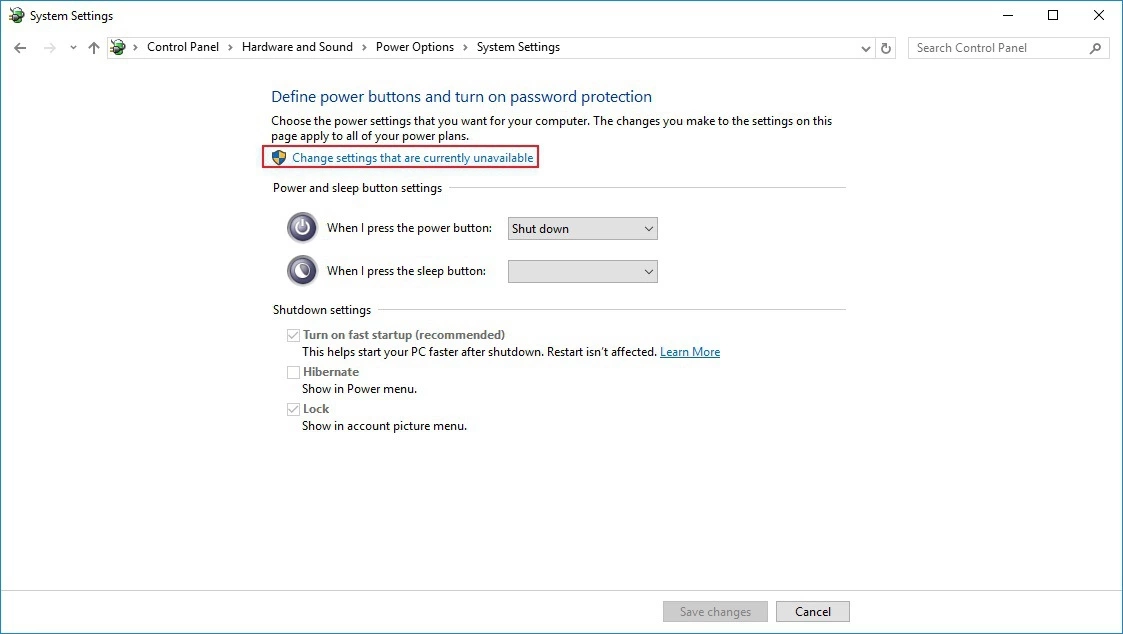Click the Up one level arrow
This screenshot has height=634, width=1123.
[94, 48]
